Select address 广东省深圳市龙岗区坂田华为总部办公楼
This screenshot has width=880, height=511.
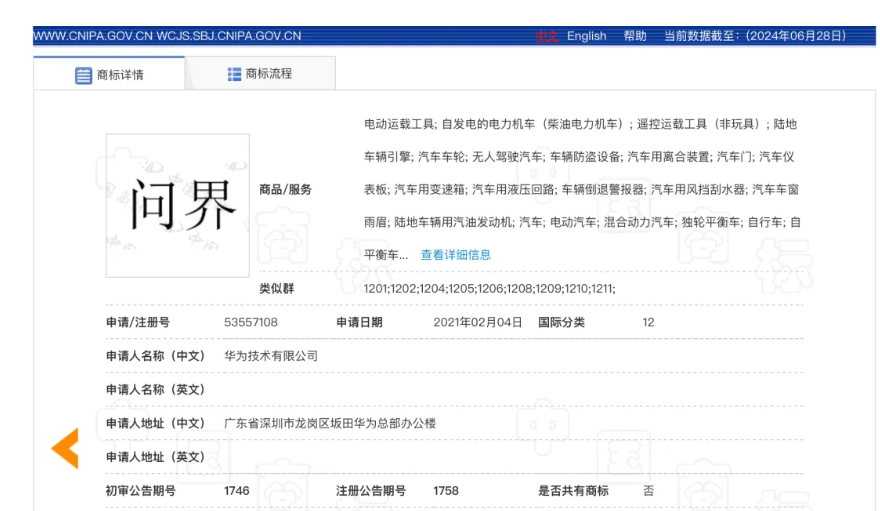(330, 423)
